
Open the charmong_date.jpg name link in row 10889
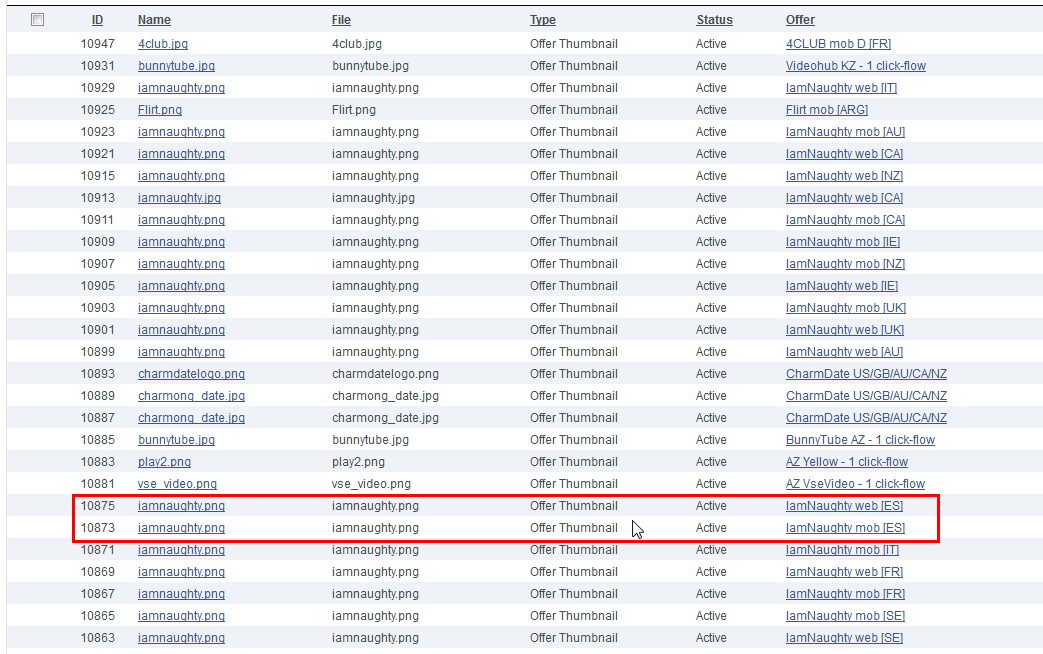click(x=192, y=396)
